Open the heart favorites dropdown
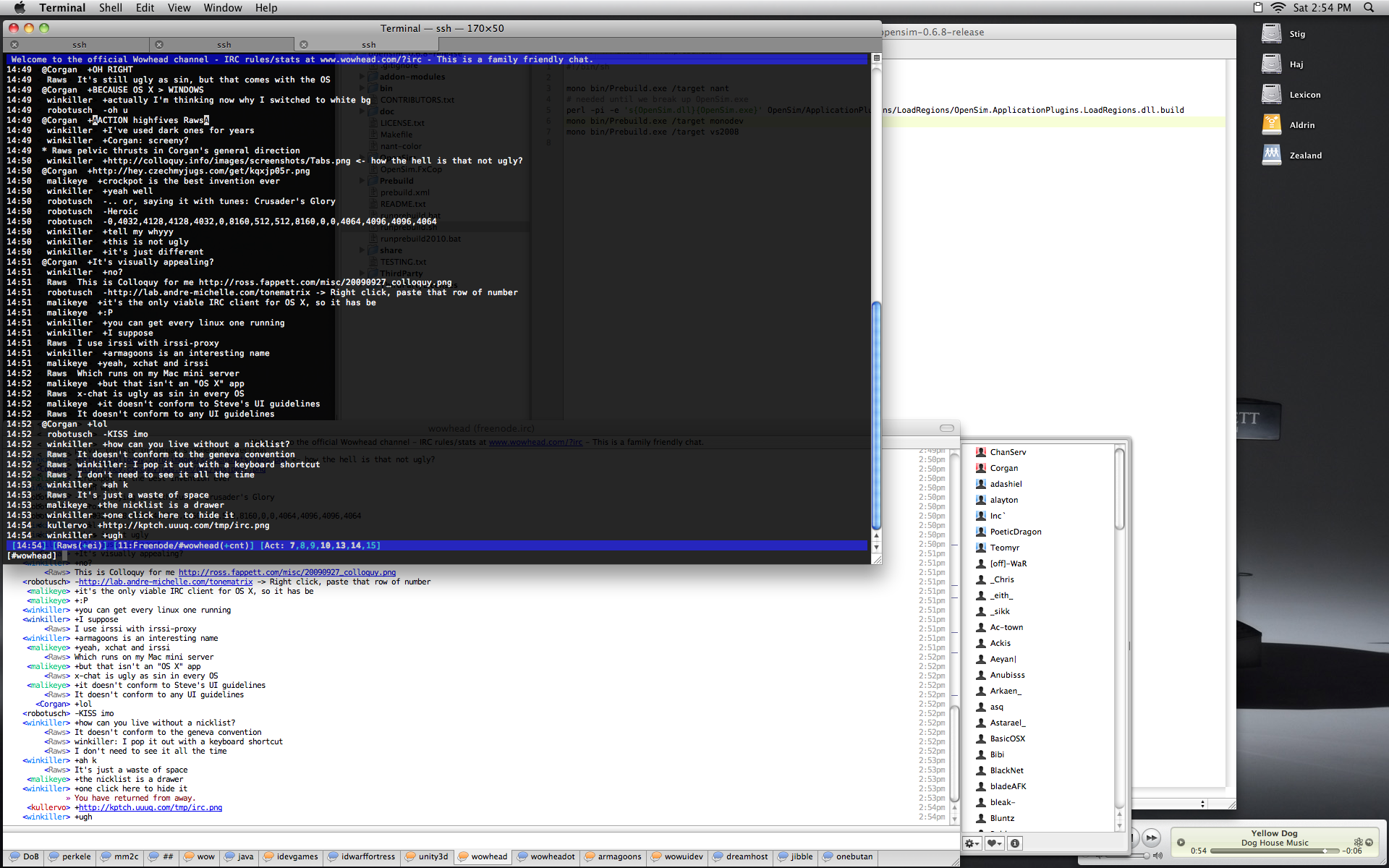 coord(995,843)
